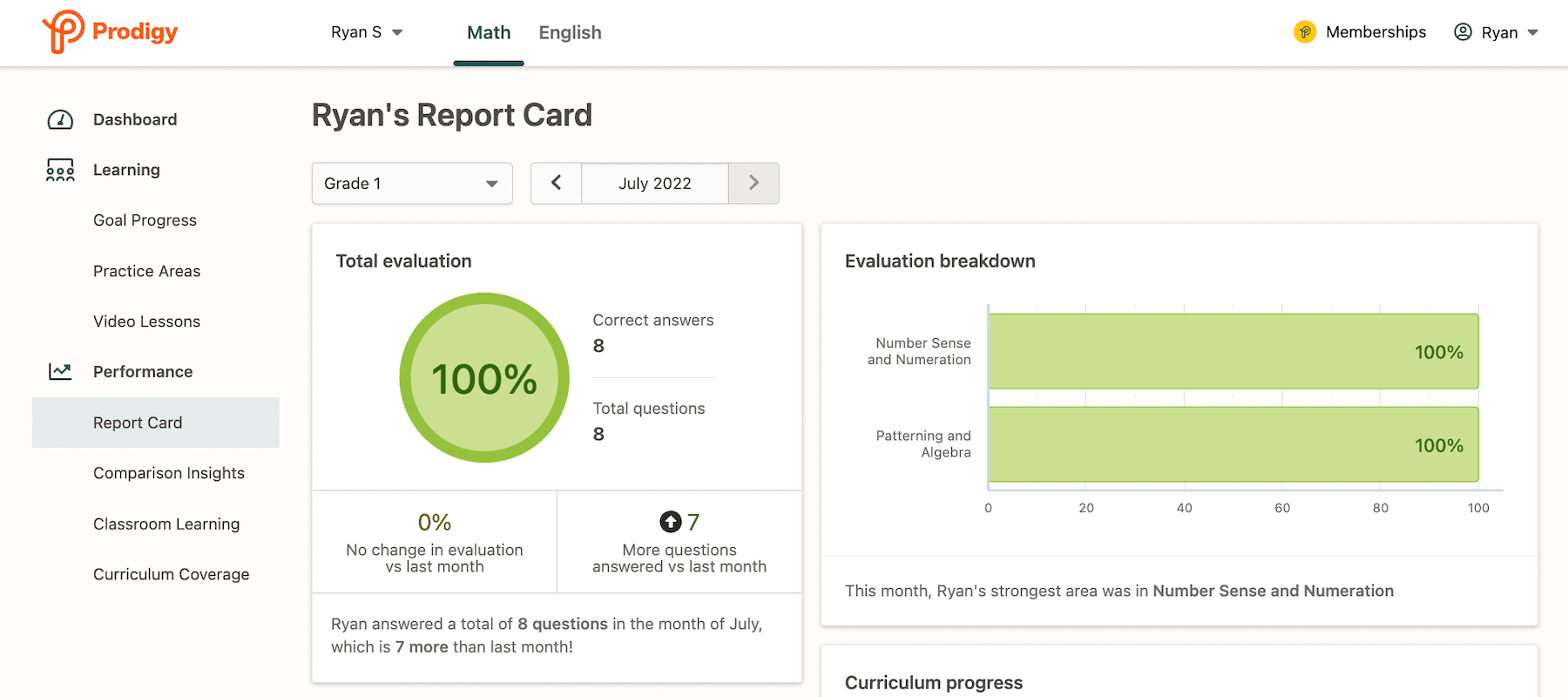Open the Grade 1 dropdown
Screen dimensions: 1568x697
coord(411,183)
